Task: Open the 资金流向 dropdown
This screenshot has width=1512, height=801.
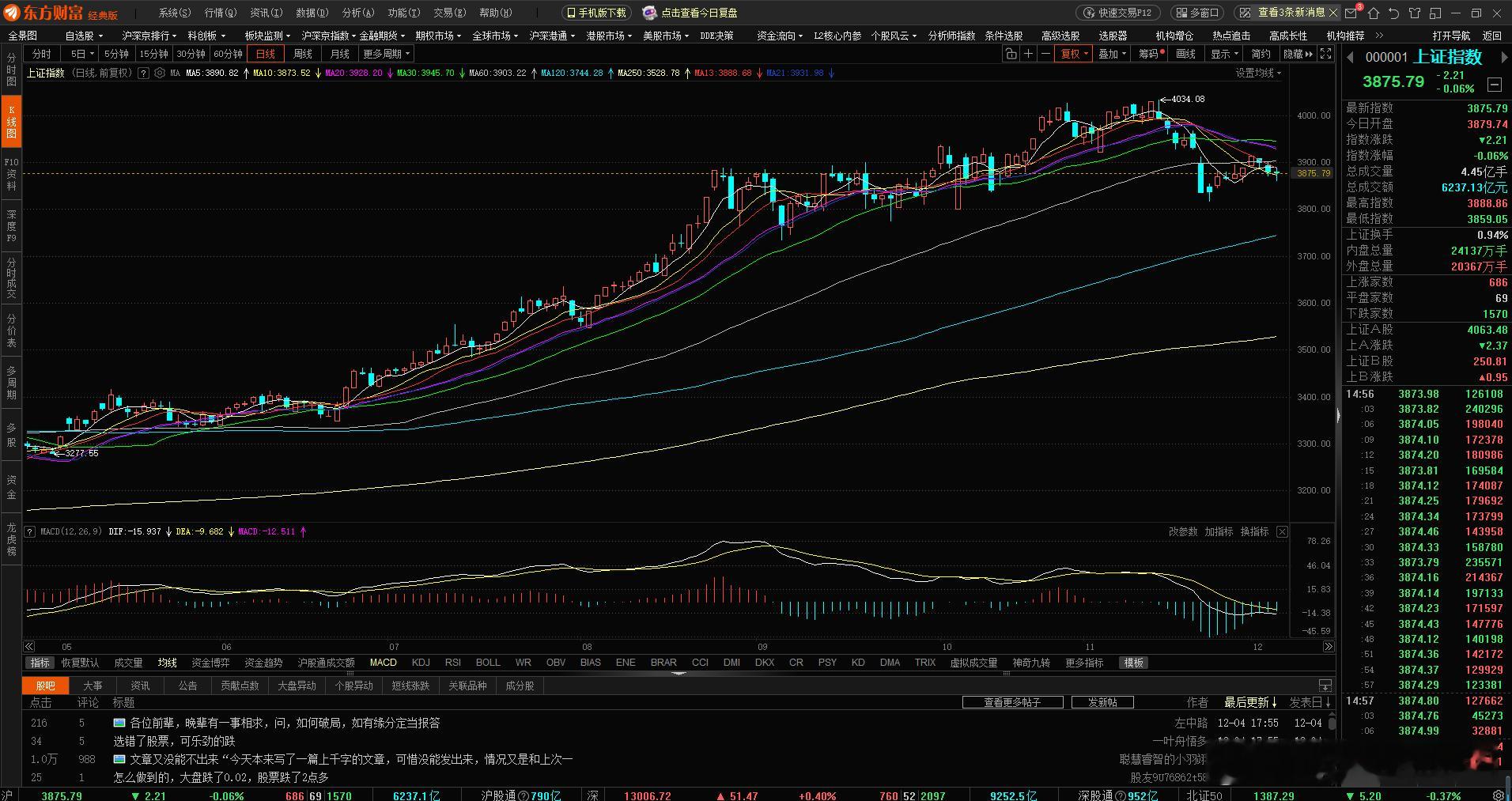Action: (x=779, y=36)
